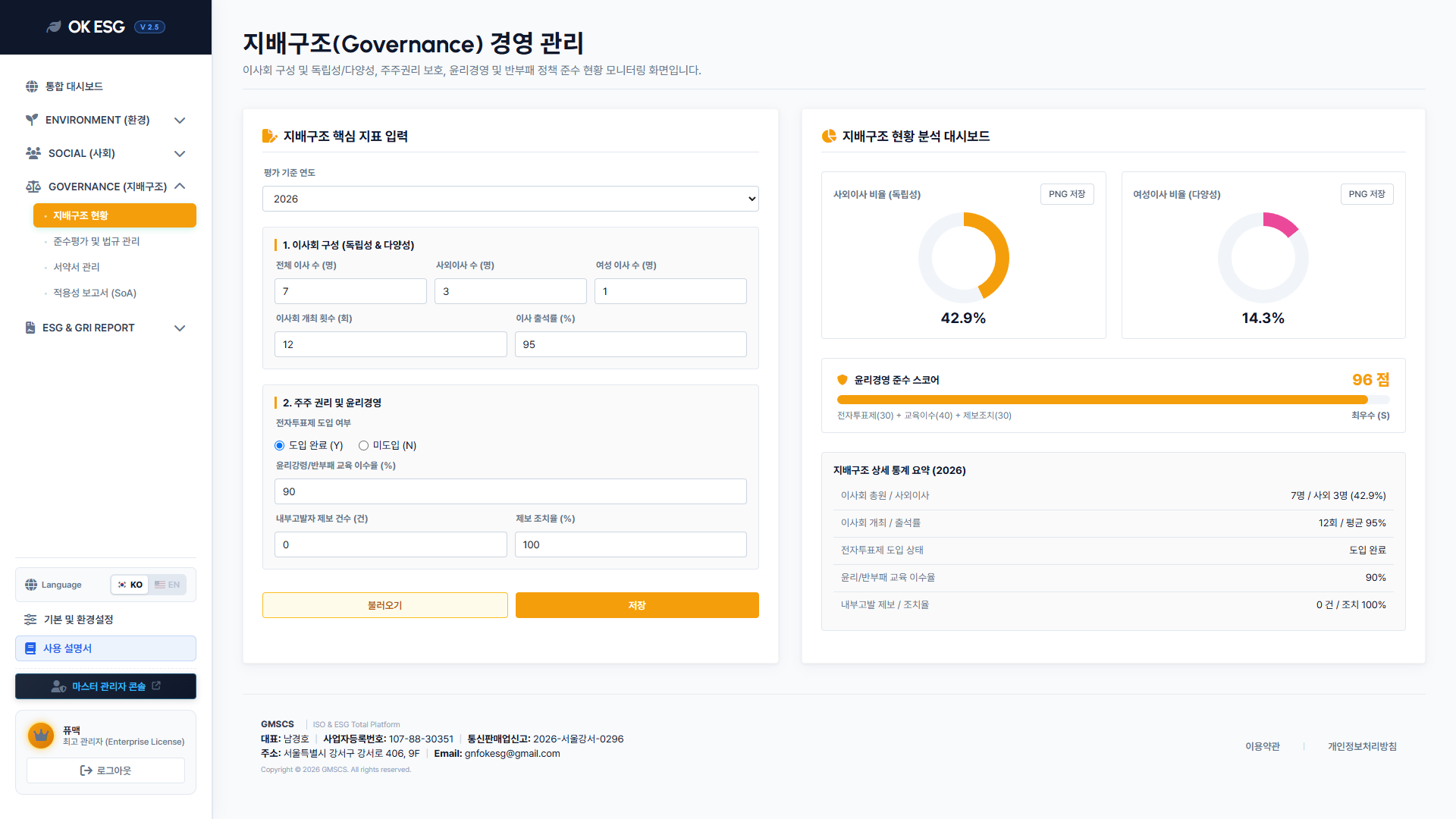Open 서약서 관리 submenu item
The width and height of the screenshot is (1456, 819).
(x=115, y=267)
